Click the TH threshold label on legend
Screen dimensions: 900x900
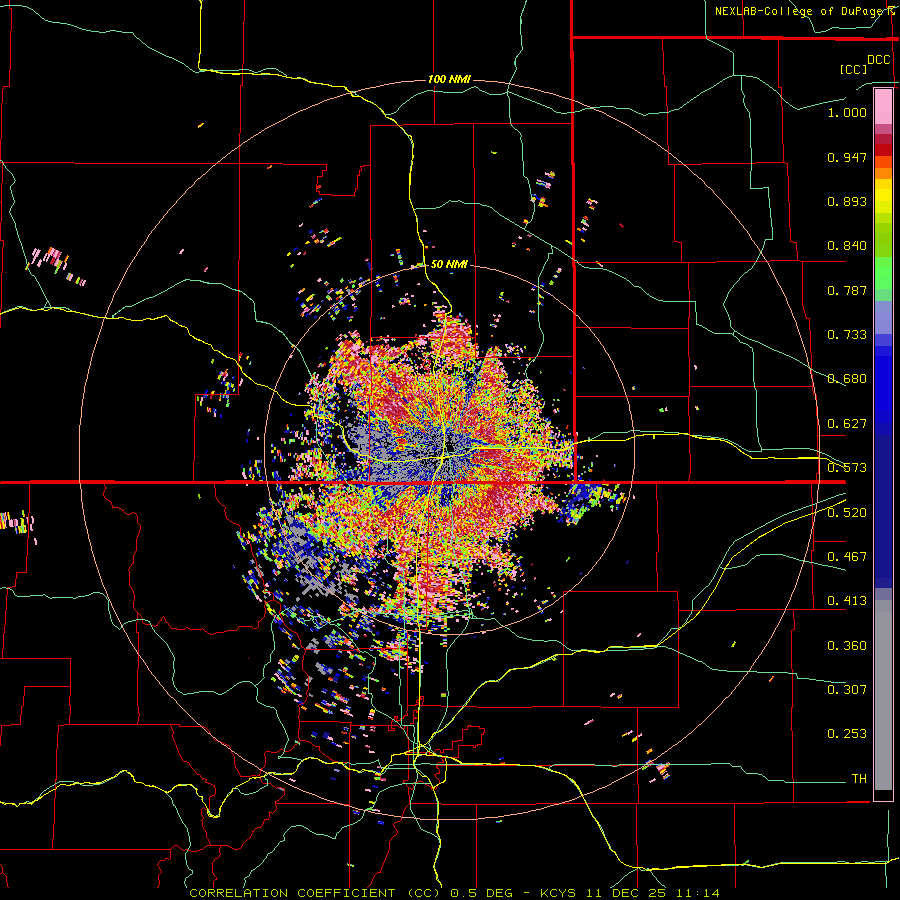click(x=859, y=779)
